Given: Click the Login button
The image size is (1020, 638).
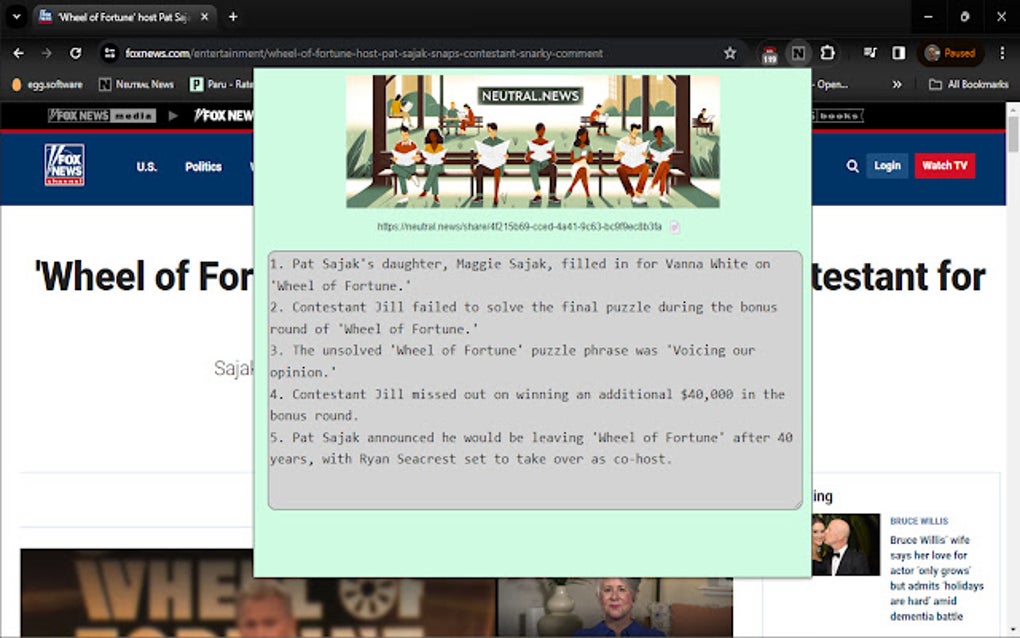Looking at the screenshot, I should tap(887, 166).
